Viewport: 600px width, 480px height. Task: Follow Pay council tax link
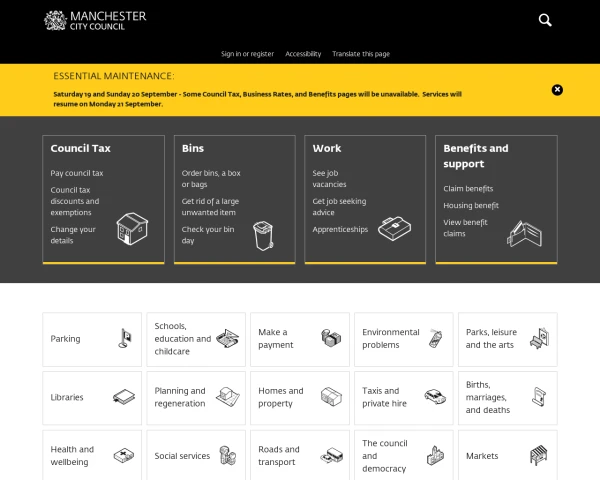click(x=77, y=173)
